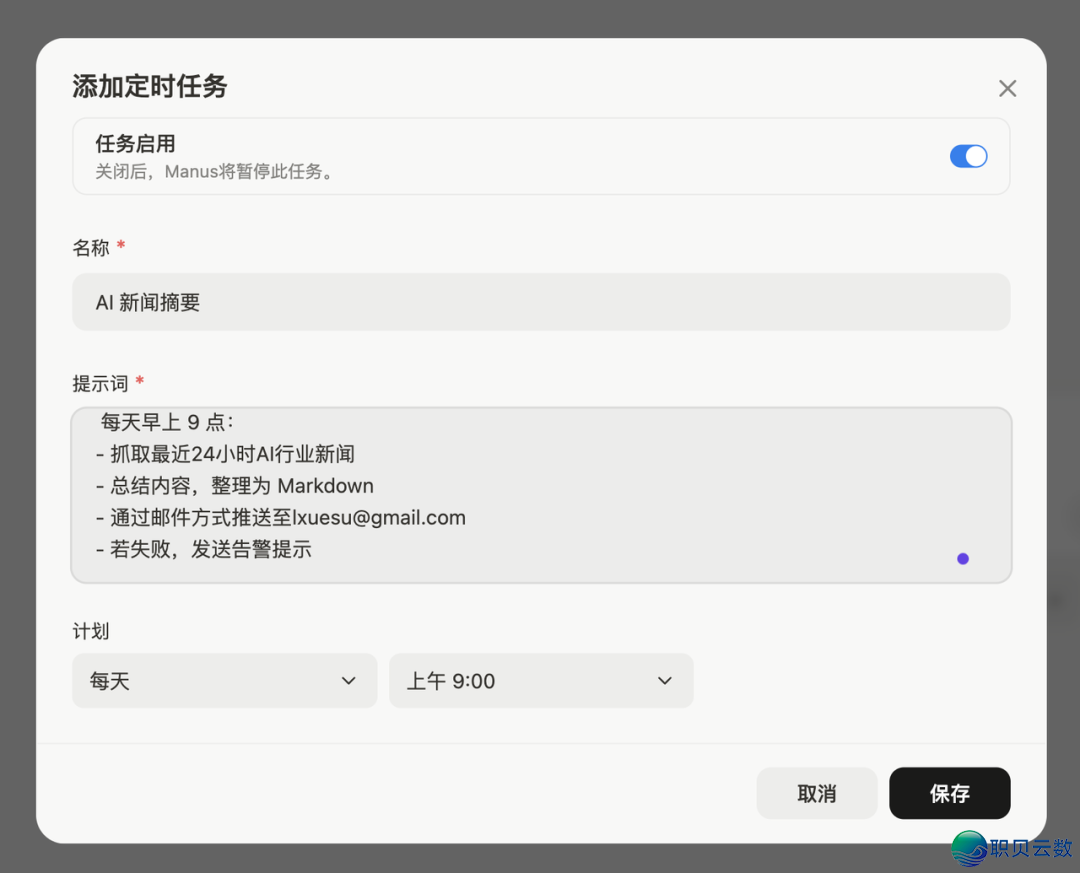This screenshot has width=1080, height=873.
Task: Click the Manus将暂停此任务 description text
Action: click(214, 172)
